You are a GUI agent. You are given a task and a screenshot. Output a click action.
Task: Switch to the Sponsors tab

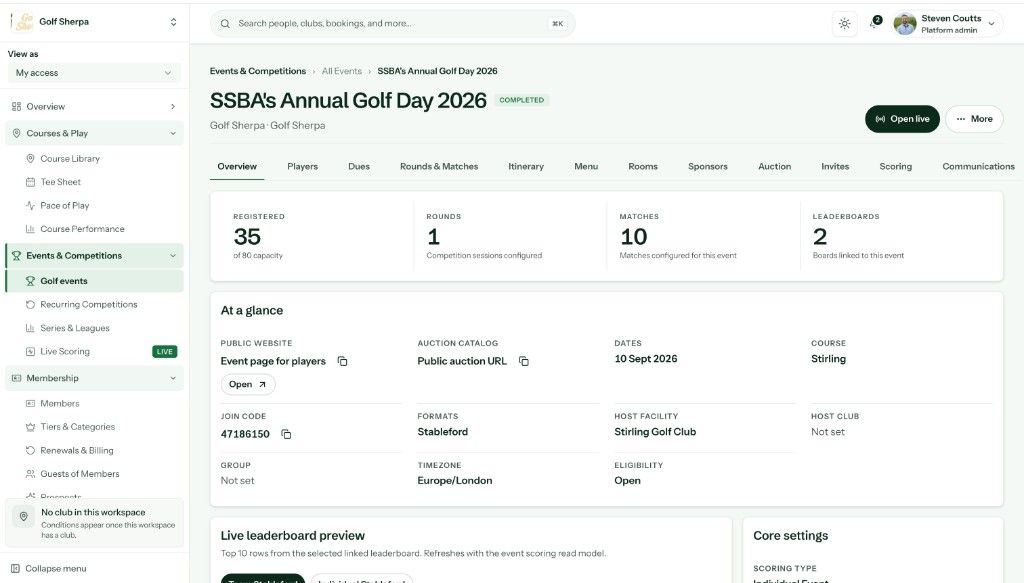[707, 166]
